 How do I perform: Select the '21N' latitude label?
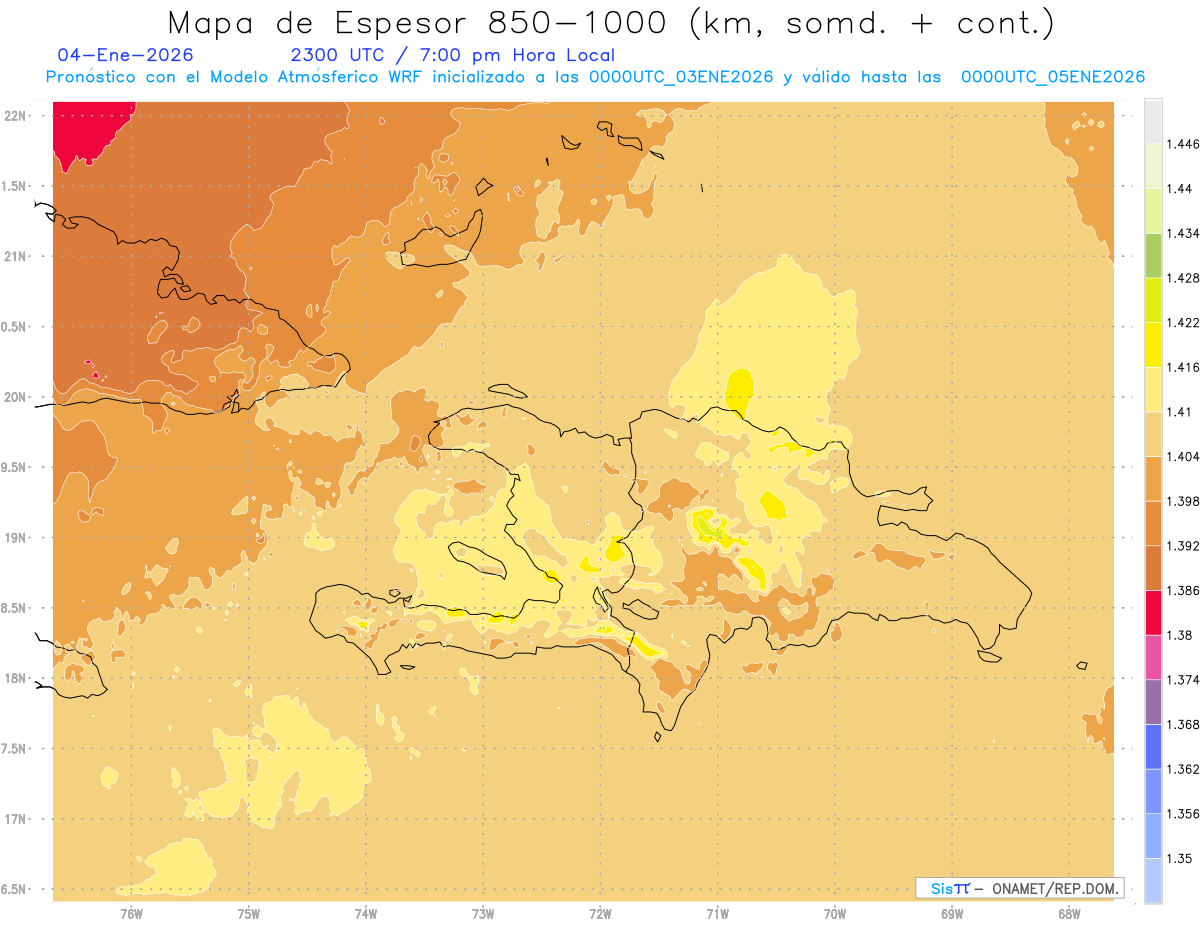[x=15, y=256]
